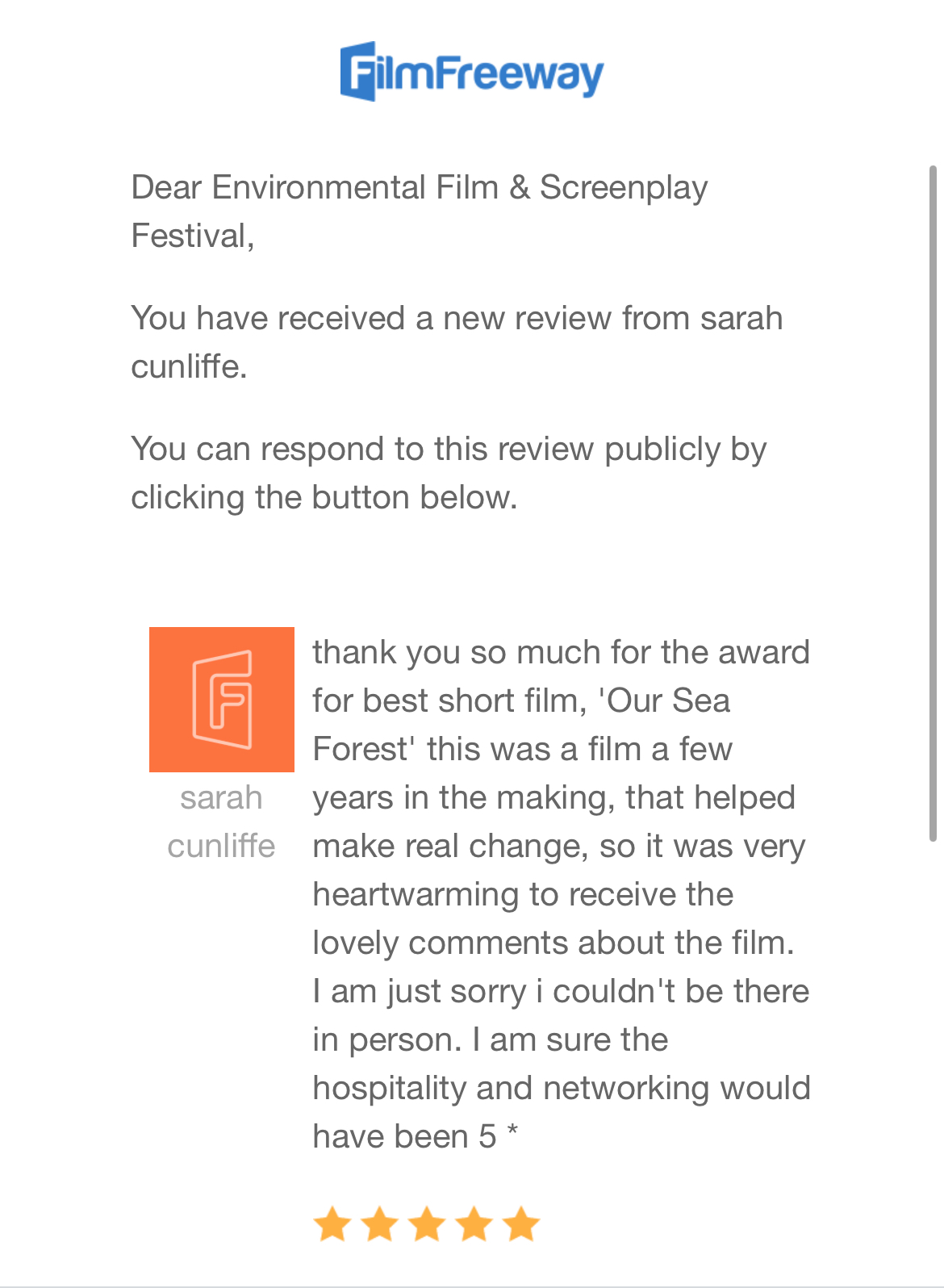
Task: Click the 'Dear Environmental Film & Screenplay Festival' greeting
Action: pos(420,211)
